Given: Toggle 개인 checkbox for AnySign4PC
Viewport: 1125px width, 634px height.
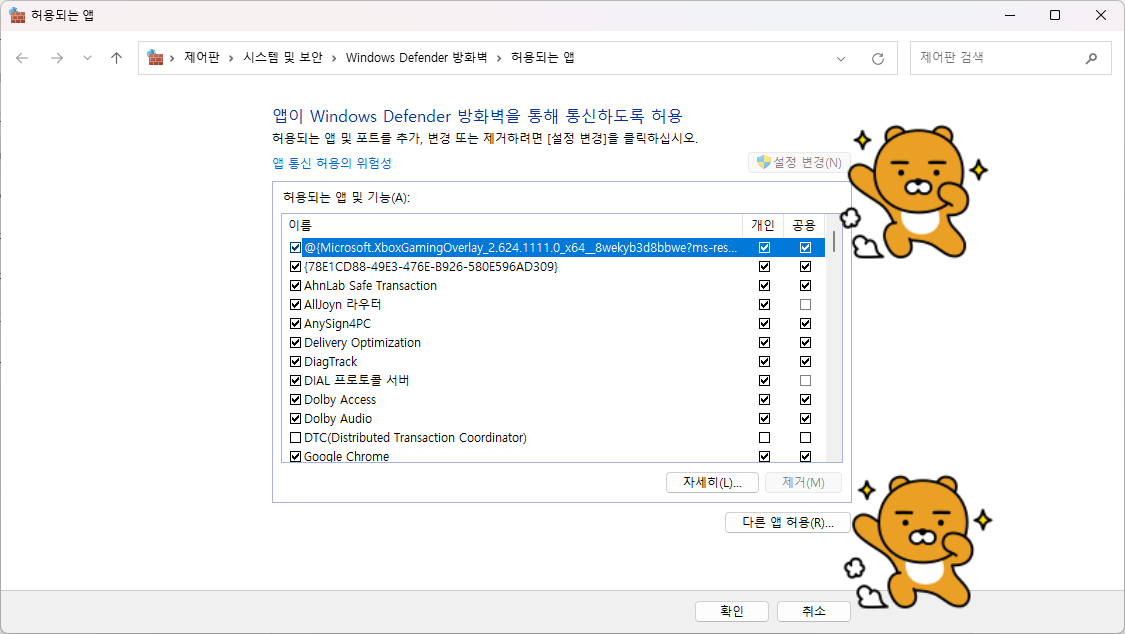Looking at the screenshot, I should pyautogui.click(x=764, y=323).
